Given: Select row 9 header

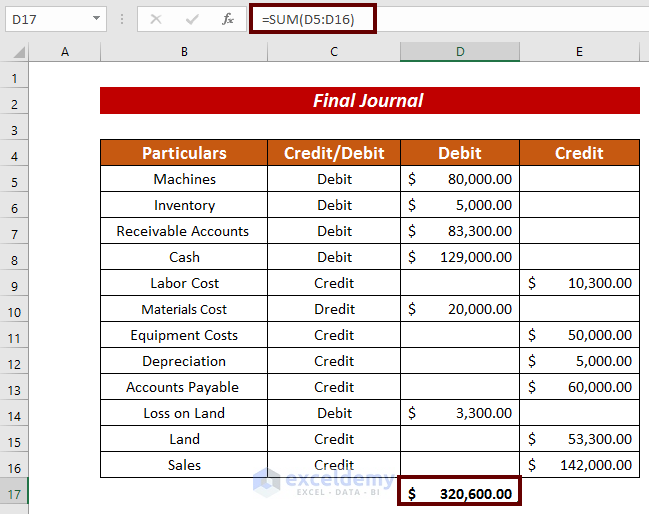Looking at the screenshot, I should click(x=14, y=283).
